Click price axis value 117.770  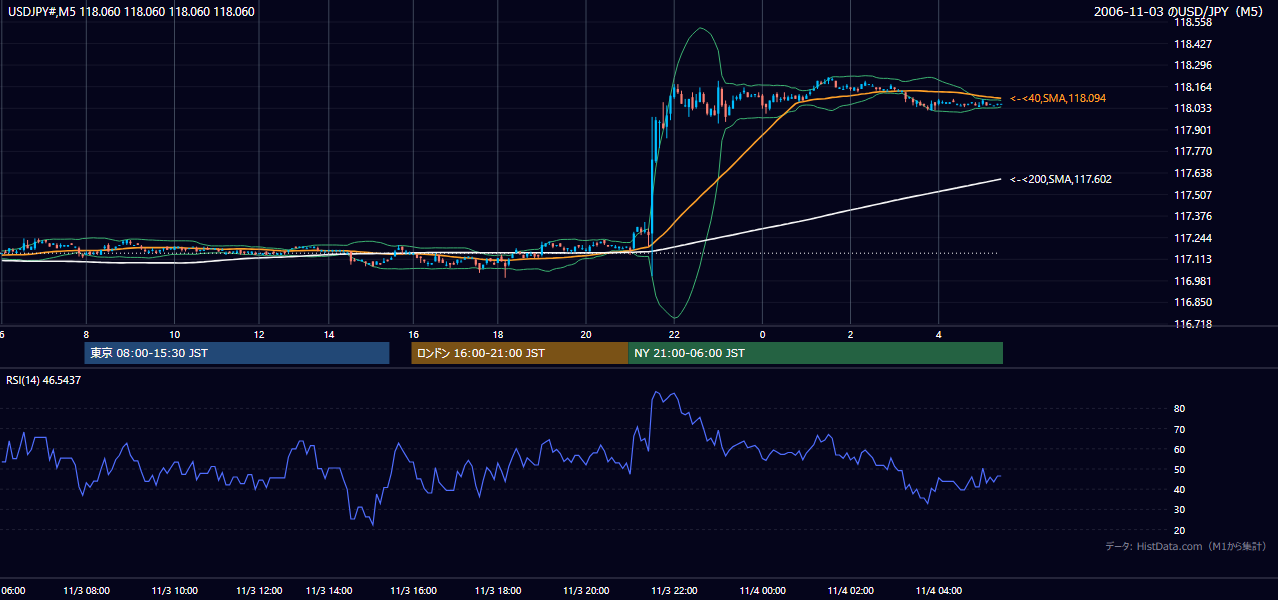[1193, 151]
